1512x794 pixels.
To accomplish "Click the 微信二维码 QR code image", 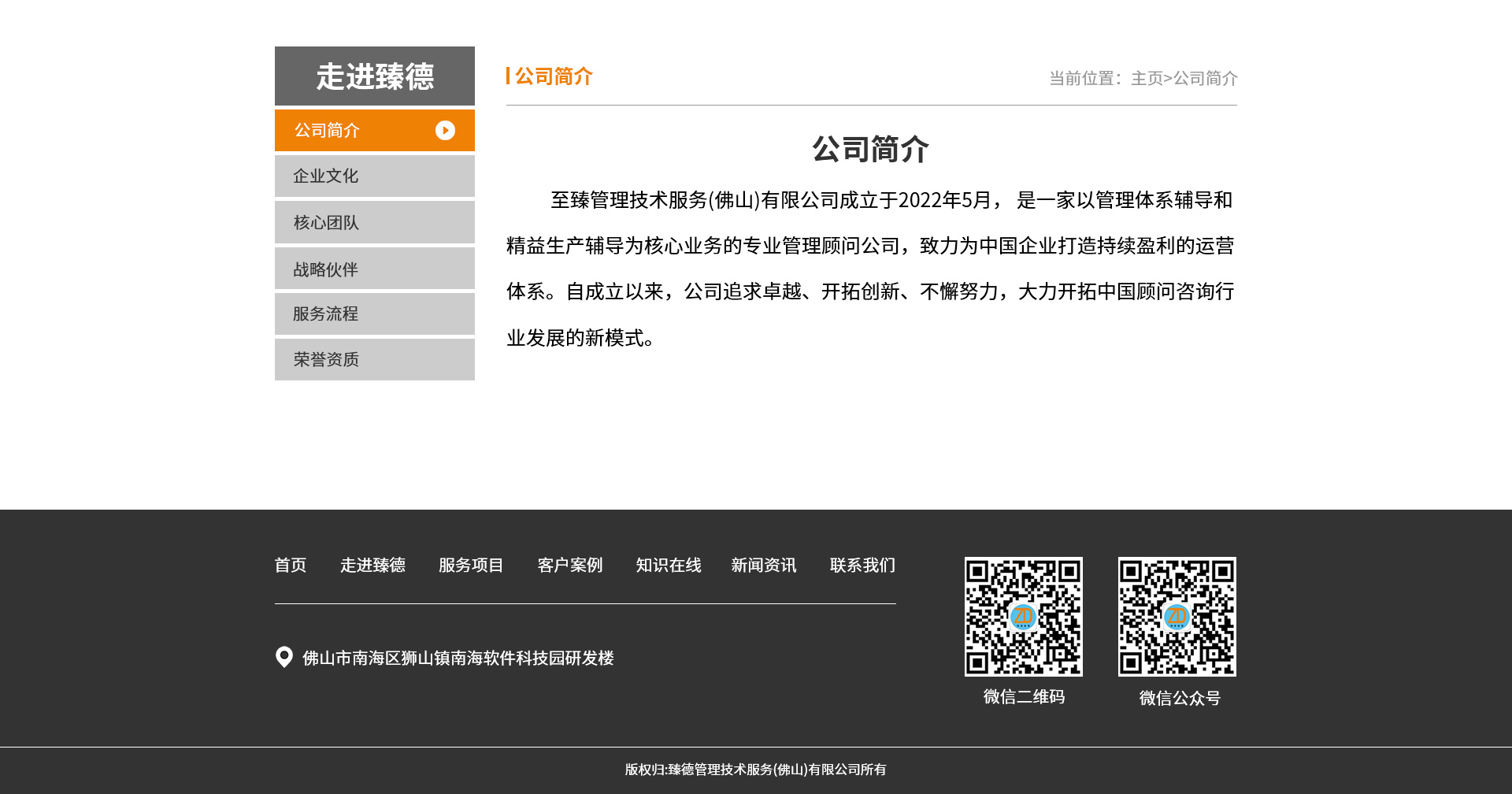I will click(x=1023, y=617).
